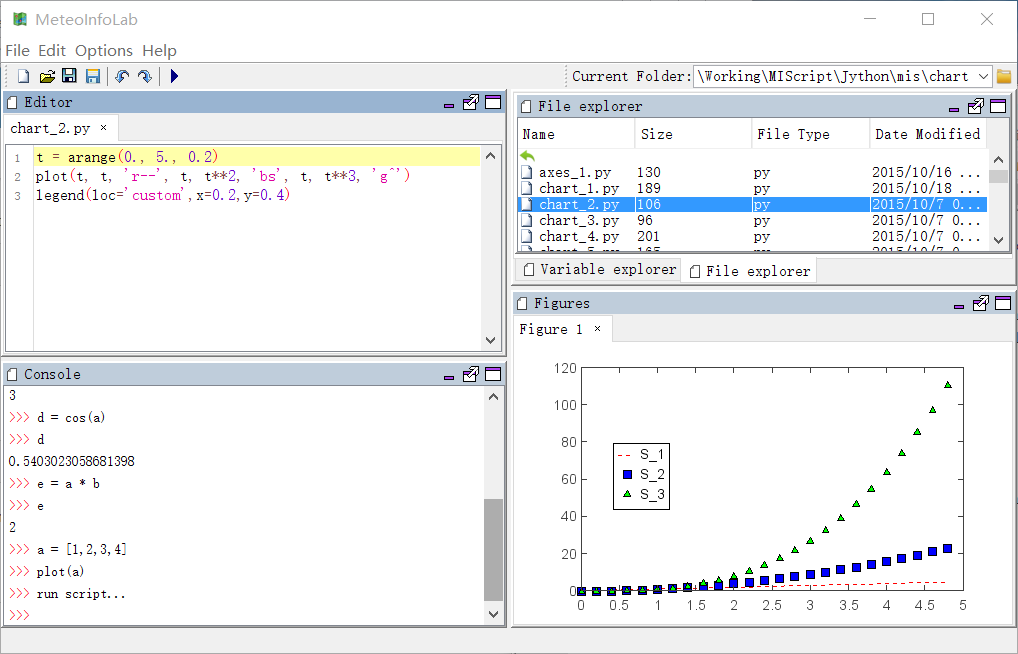1018x654 pixels.
Task: Redo the last undone edit
Action: [145, 76]
